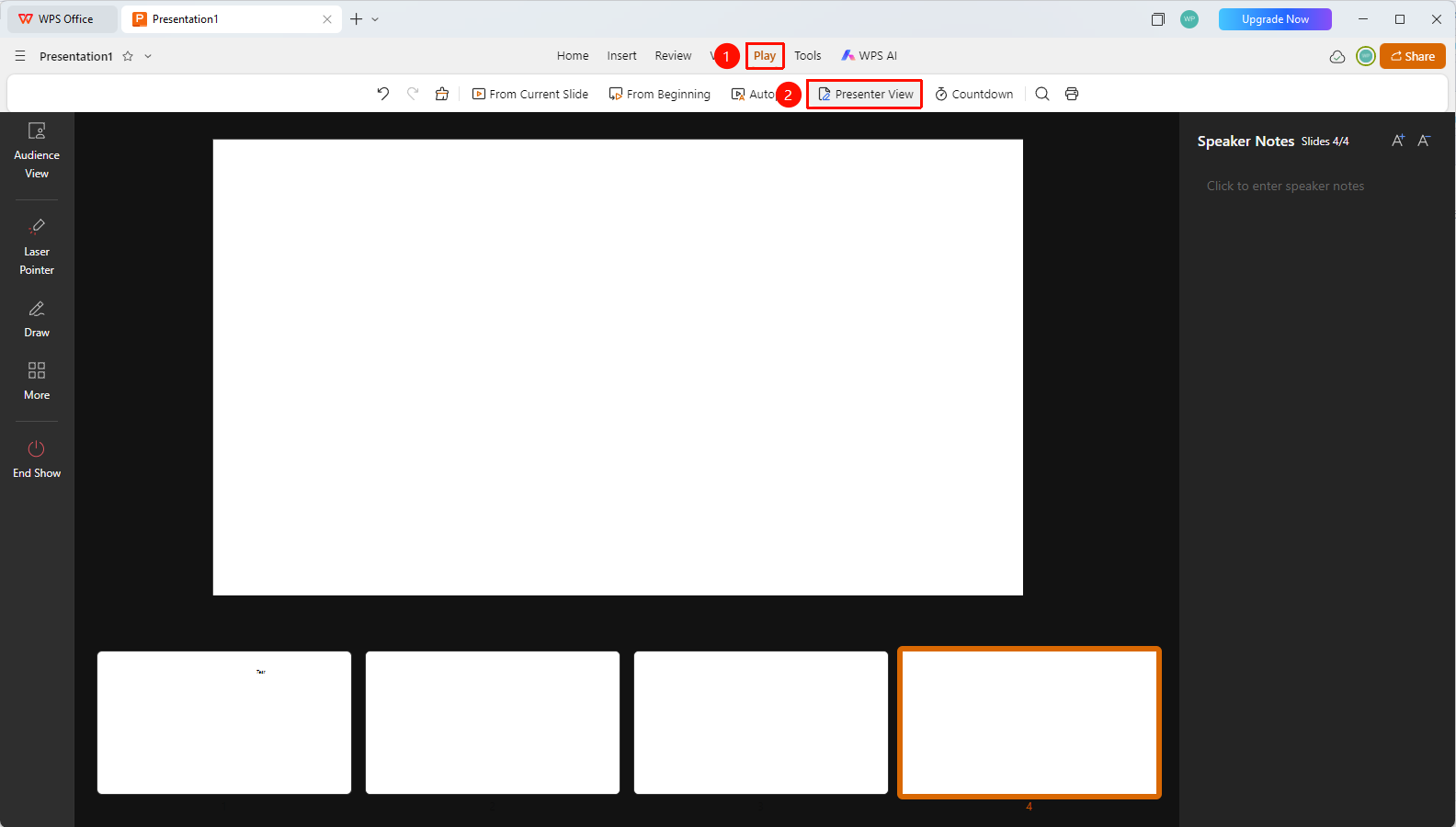Expand the dropdown chevron beside Presentation1 title
The height and width of the screenshot is (827, 1456).
(x=148, y=56)
